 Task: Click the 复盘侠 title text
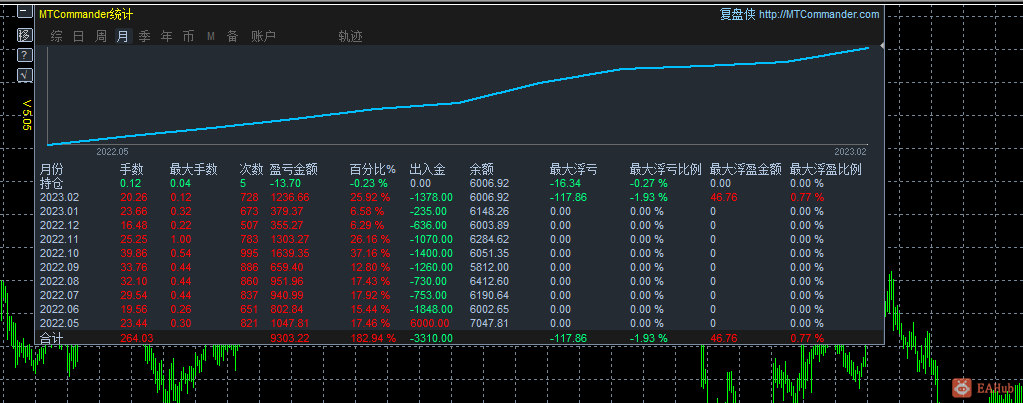(737, 14)
